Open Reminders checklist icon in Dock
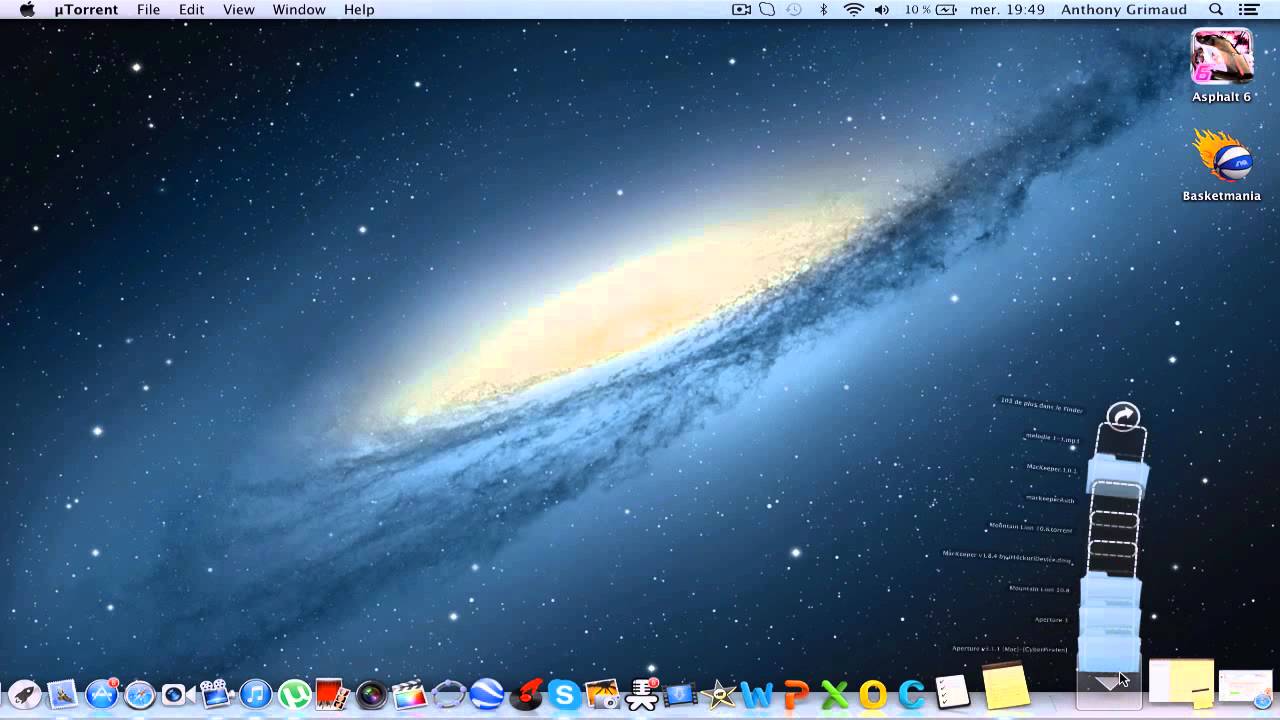1280x720 pixels. [x=951, y=691]
